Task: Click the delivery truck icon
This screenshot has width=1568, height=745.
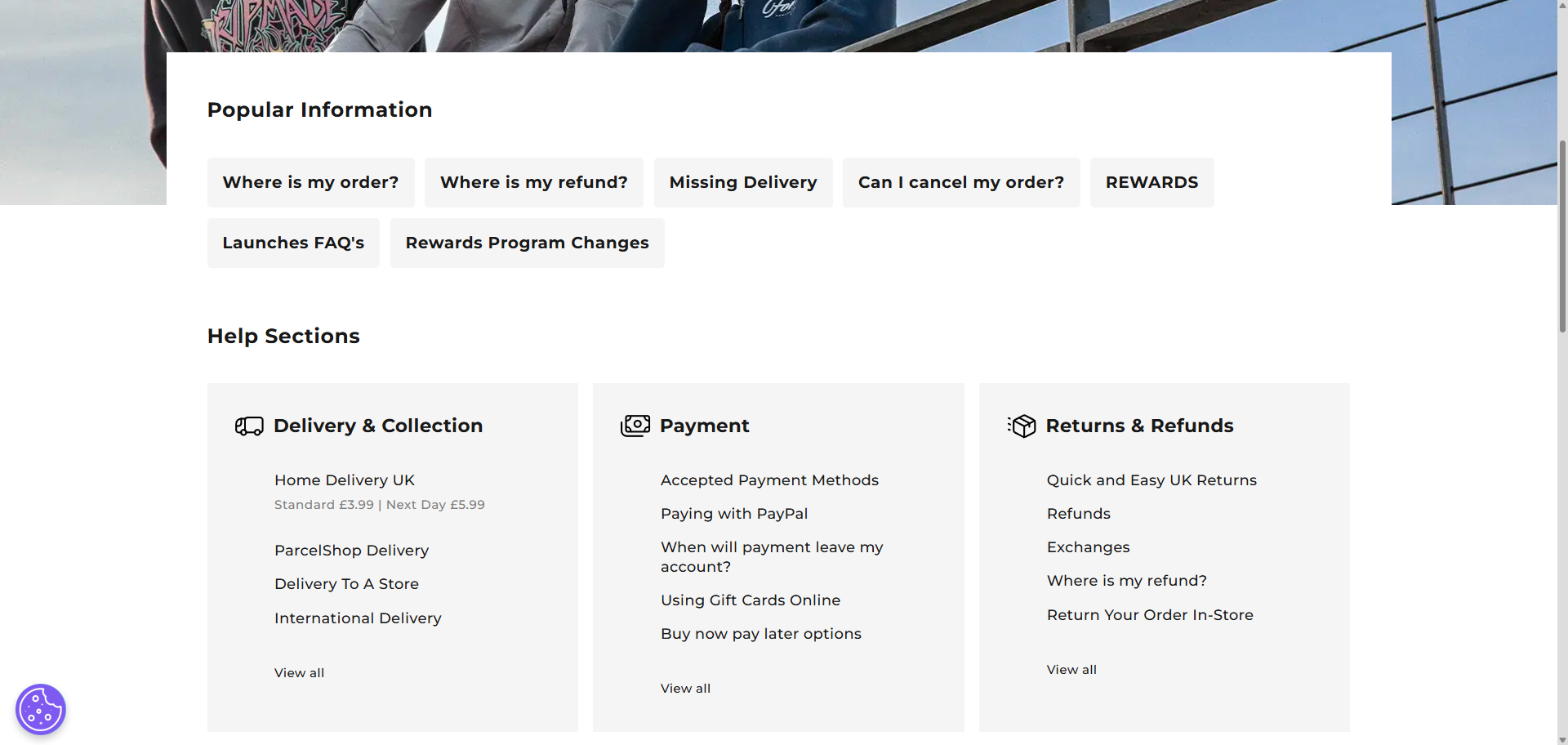Action: tap(249, 426)
